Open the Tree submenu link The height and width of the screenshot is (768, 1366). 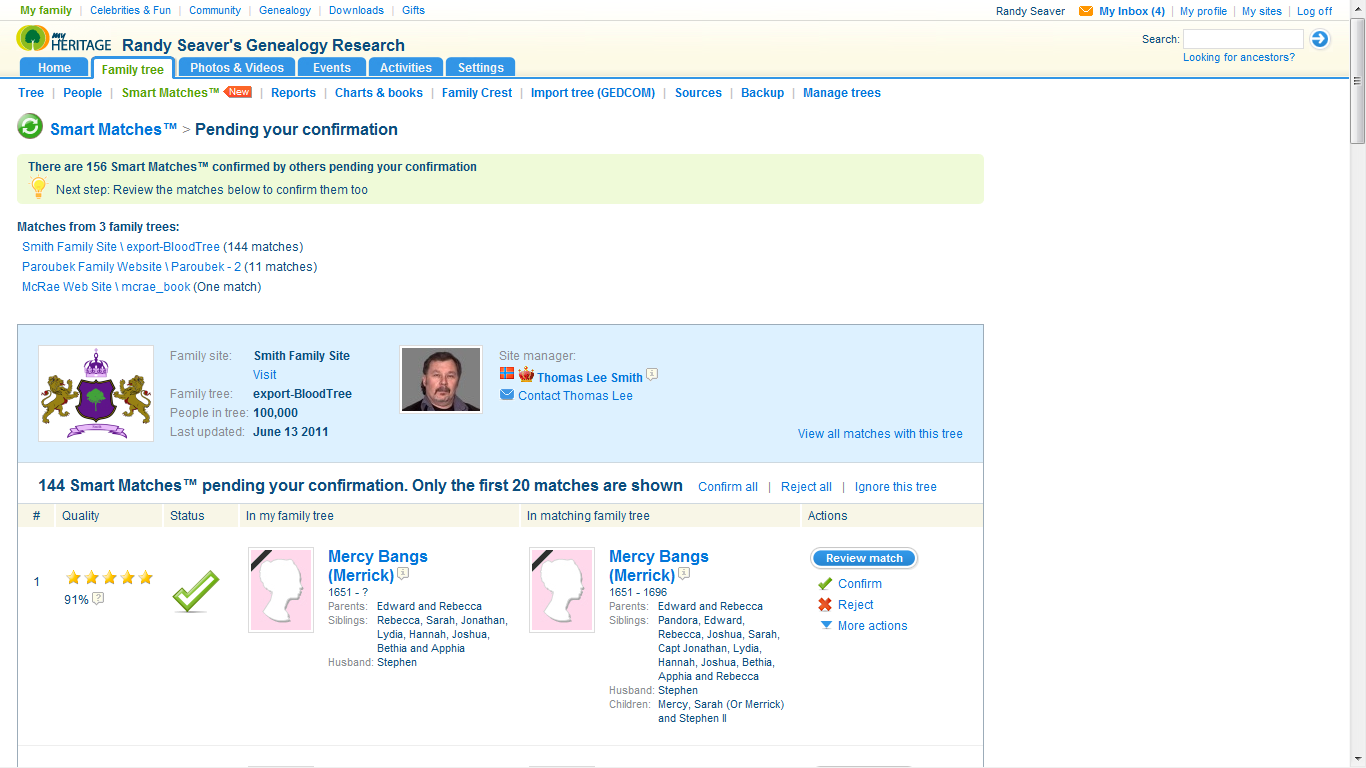click(31, 93)
